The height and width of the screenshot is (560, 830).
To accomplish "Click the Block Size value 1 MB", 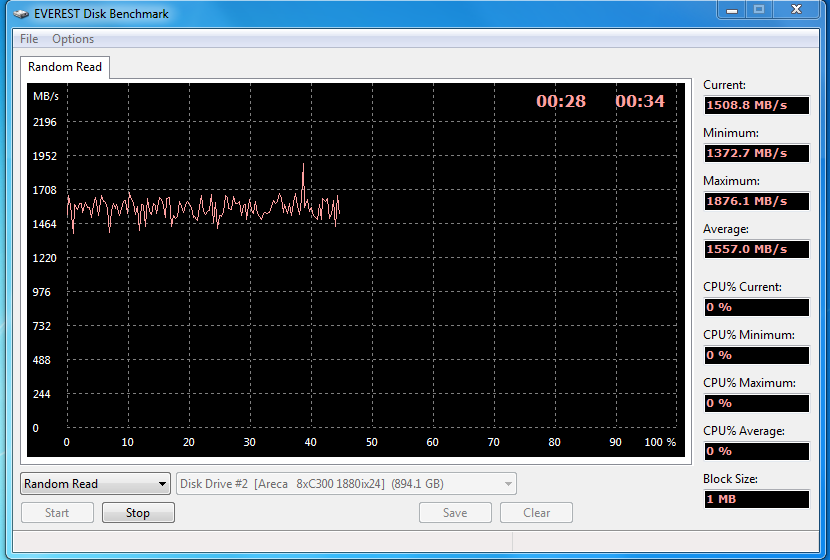I will [756, 499].
